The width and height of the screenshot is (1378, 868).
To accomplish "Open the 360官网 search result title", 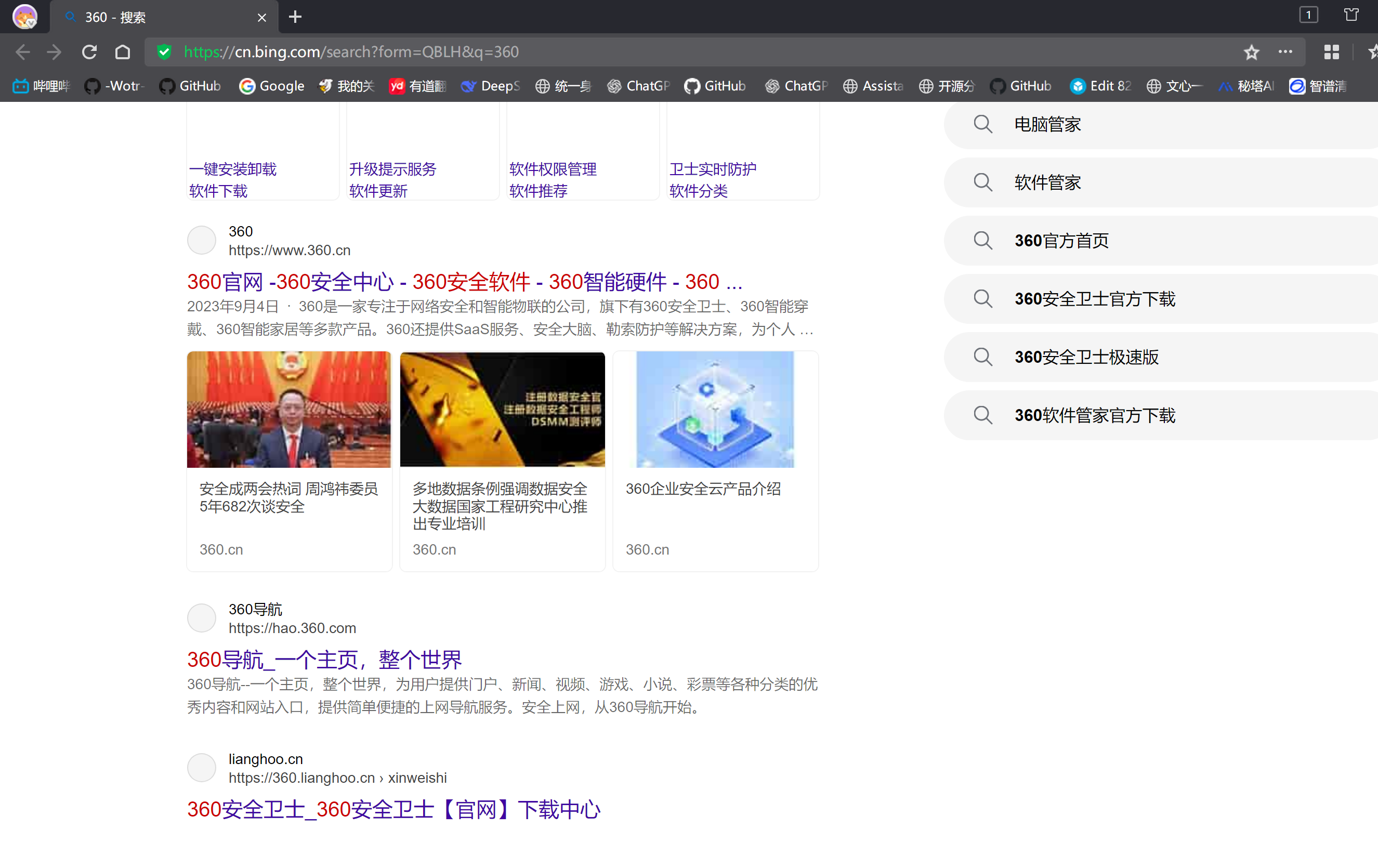I will [x=465, y=282].
